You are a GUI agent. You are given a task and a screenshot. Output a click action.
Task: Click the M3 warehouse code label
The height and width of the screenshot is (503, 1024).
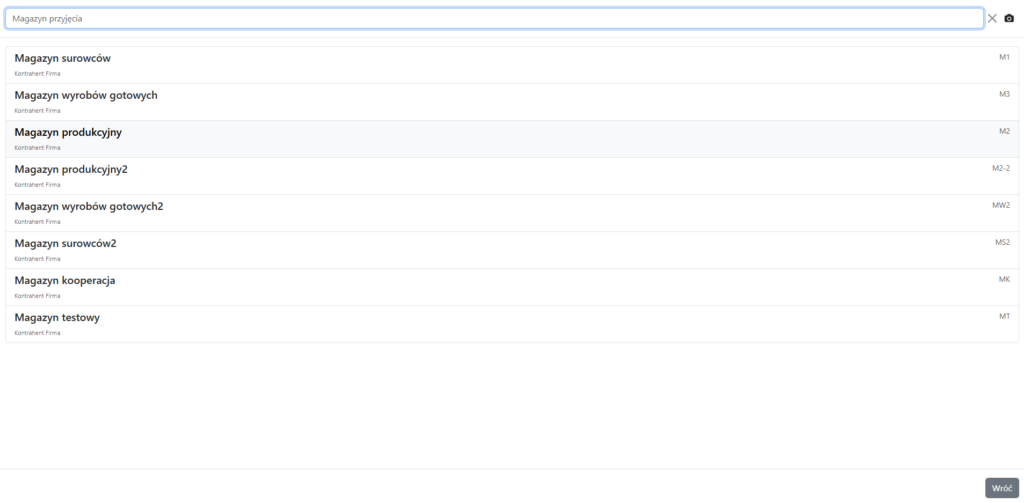(x=1004, y=94)
